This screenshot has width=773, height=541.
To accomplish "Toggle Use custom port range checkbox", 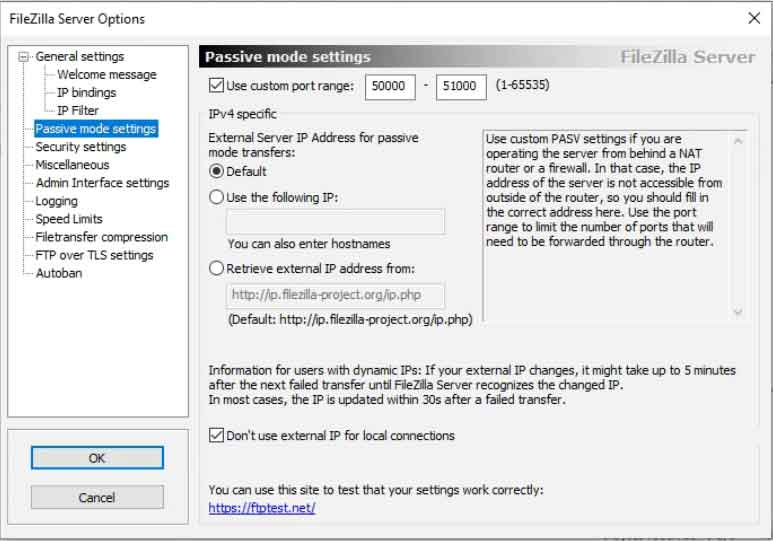I will pos(216,85).
